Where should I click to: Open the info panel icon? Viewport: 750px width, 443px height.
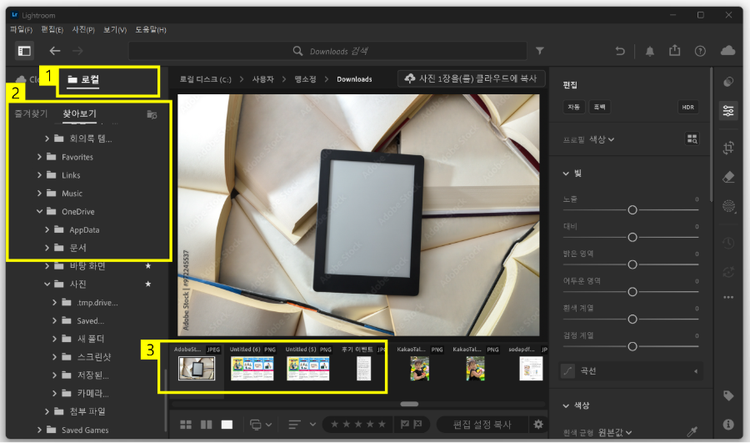(x=728, y=424)
